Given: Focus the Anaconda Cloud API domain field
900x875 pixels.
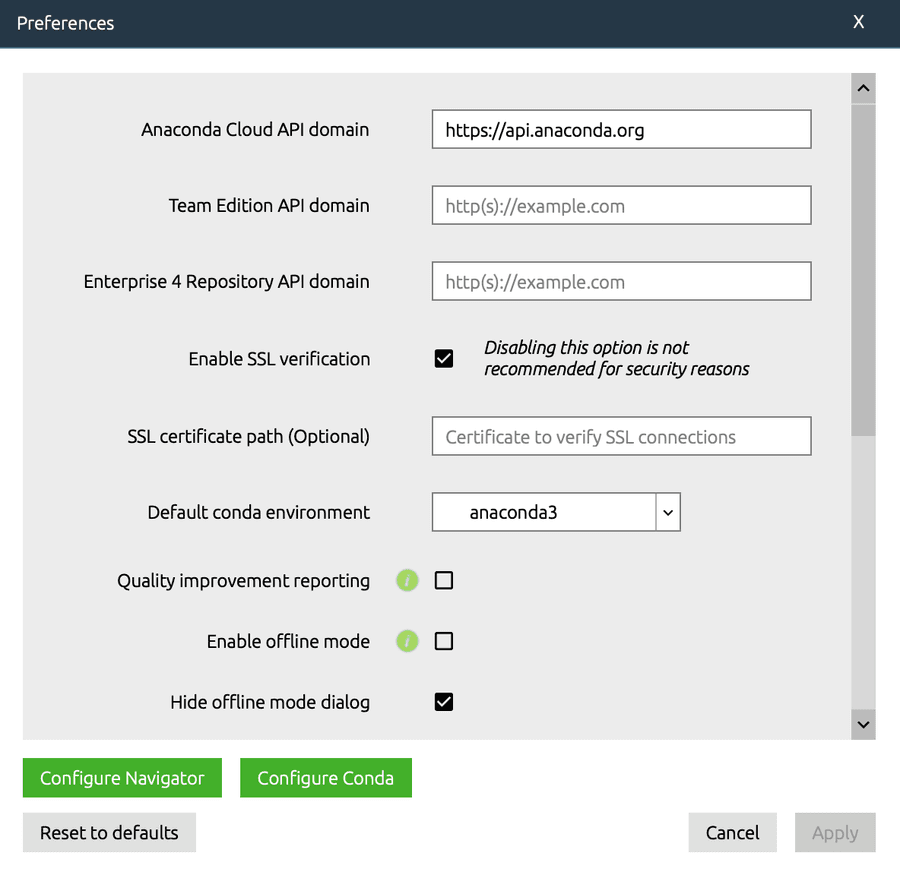Looking at the screenshot, I should coord(622,130).
